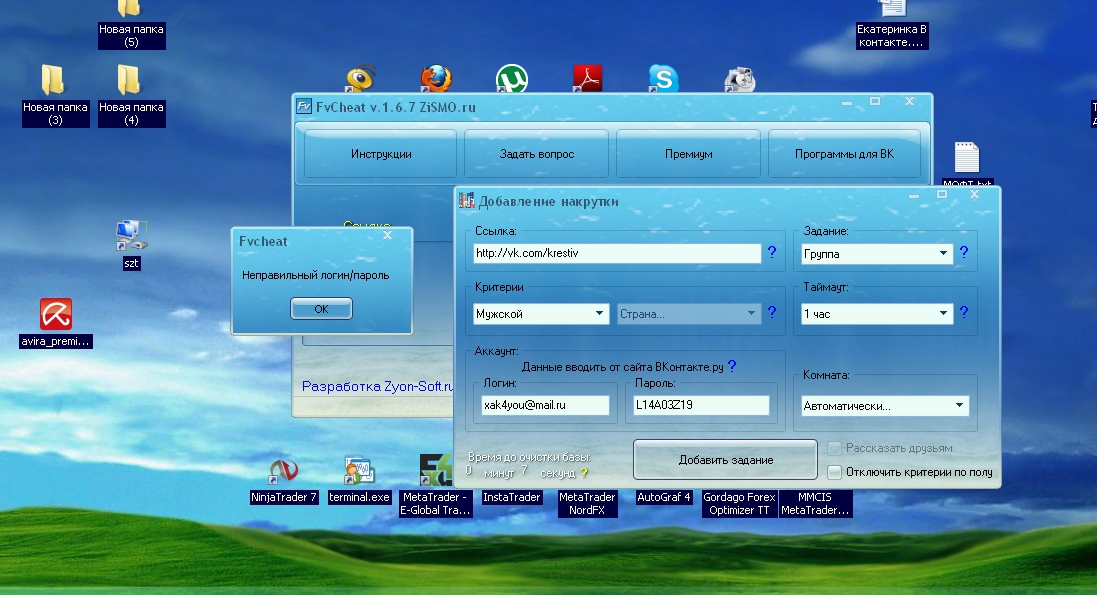
Task: Open the gender dropdown showing Мужской
Action: pos(540,314)
